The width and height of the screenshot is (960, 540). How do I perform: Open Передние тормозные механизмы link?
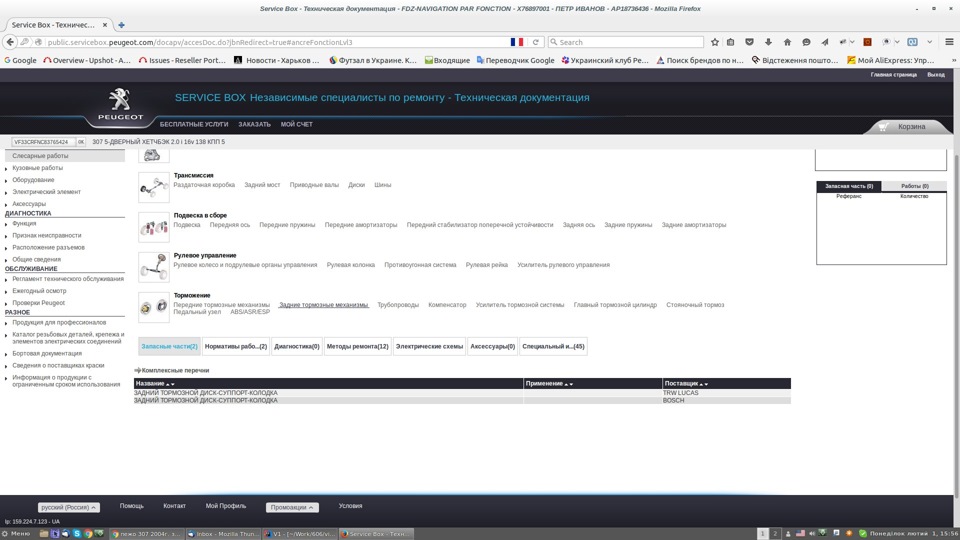(x=221, y=304)
